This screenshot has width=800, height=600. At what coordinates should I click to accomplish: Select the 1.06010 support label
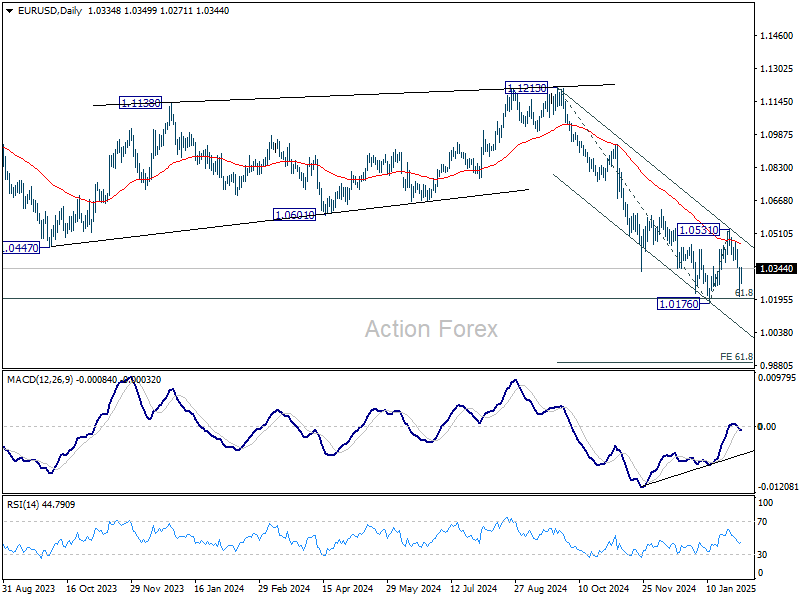(x=294, y=215)
